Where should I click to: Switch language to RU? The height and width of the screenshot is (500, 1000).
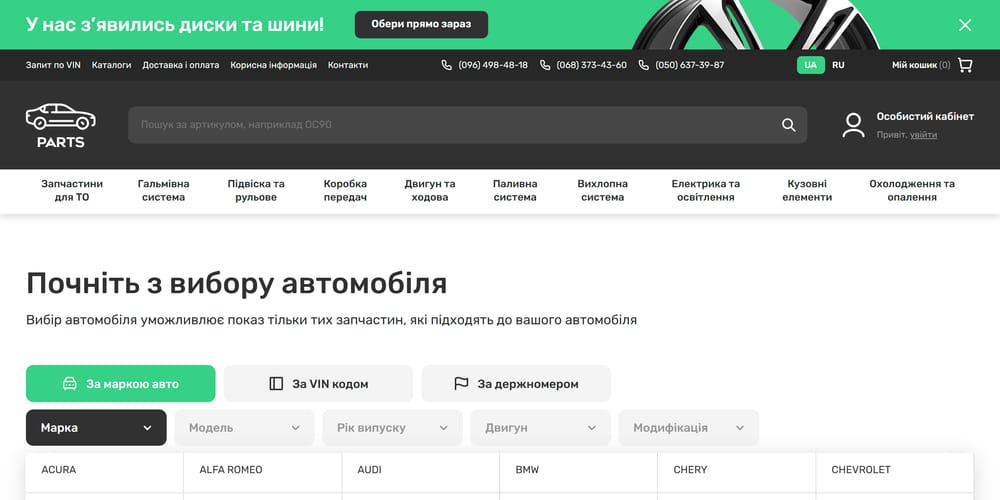[x=838, y=65]
